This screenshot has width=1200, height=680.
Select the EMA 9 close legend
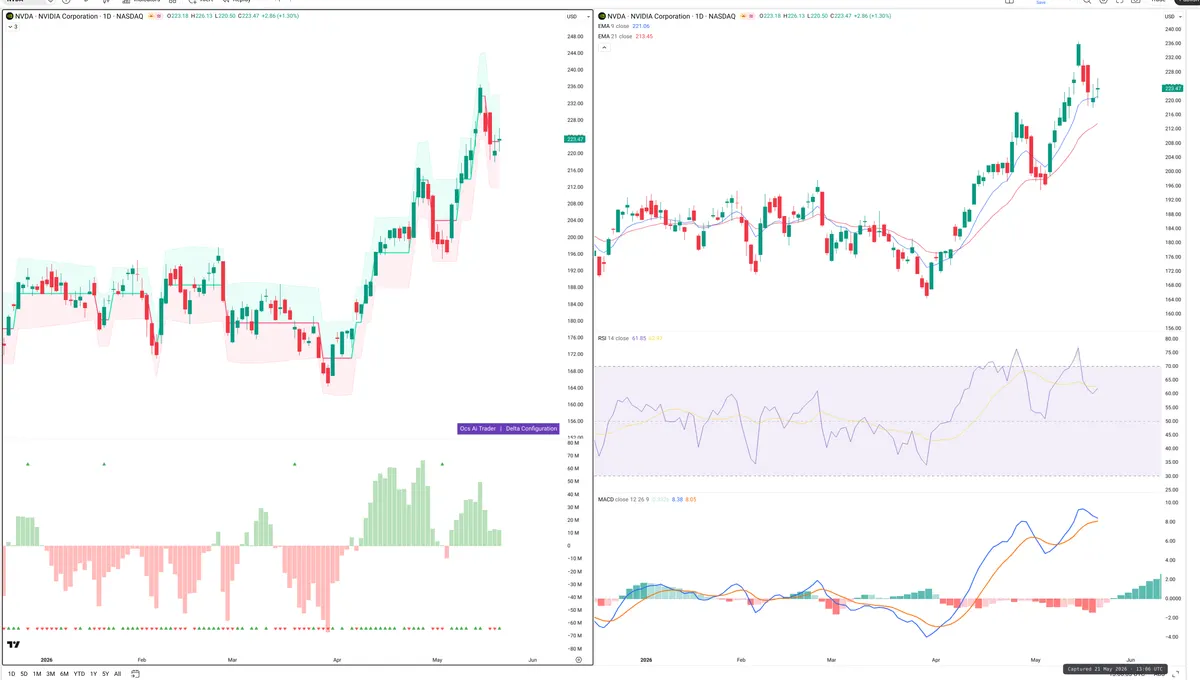[616, 26]
